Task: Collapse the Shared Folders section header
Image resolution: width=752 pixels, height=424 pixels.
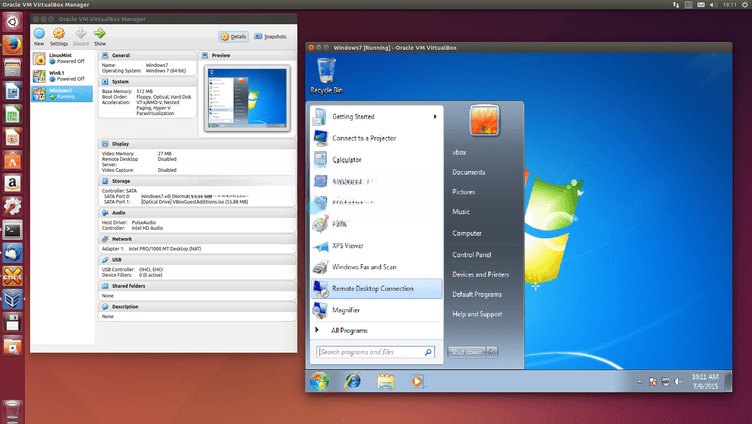Action: coord(197,286)
